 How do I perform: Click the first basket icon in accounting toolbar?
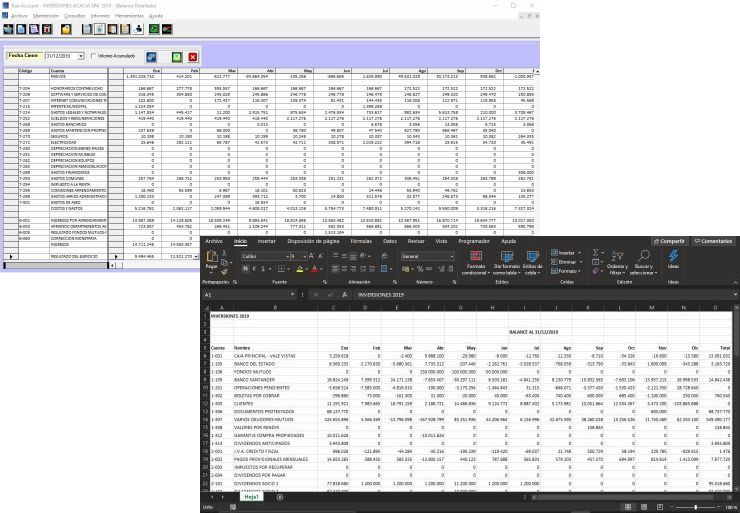point(8,29)
